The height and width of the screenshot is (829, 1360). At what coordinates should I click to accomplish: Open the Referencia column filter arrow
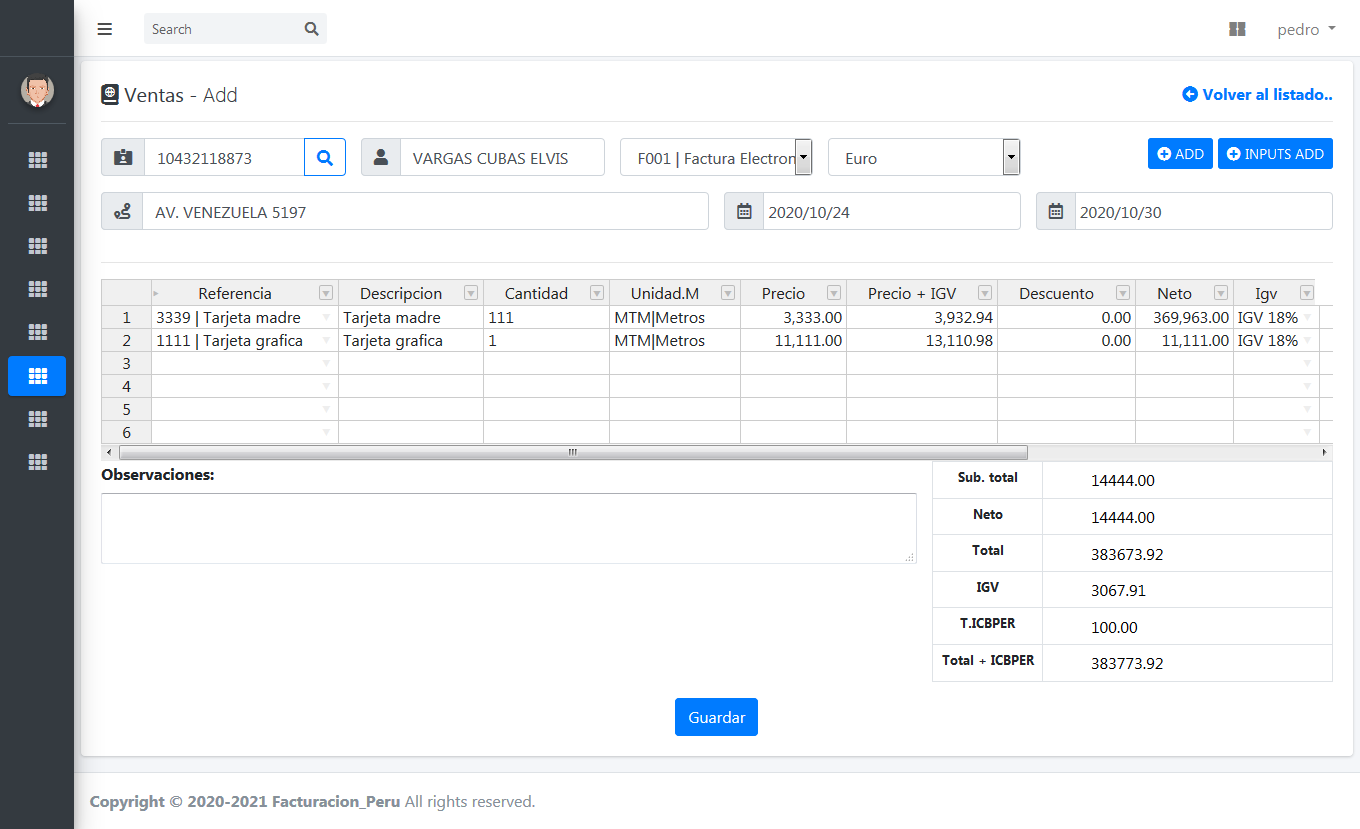pos(325,293)
